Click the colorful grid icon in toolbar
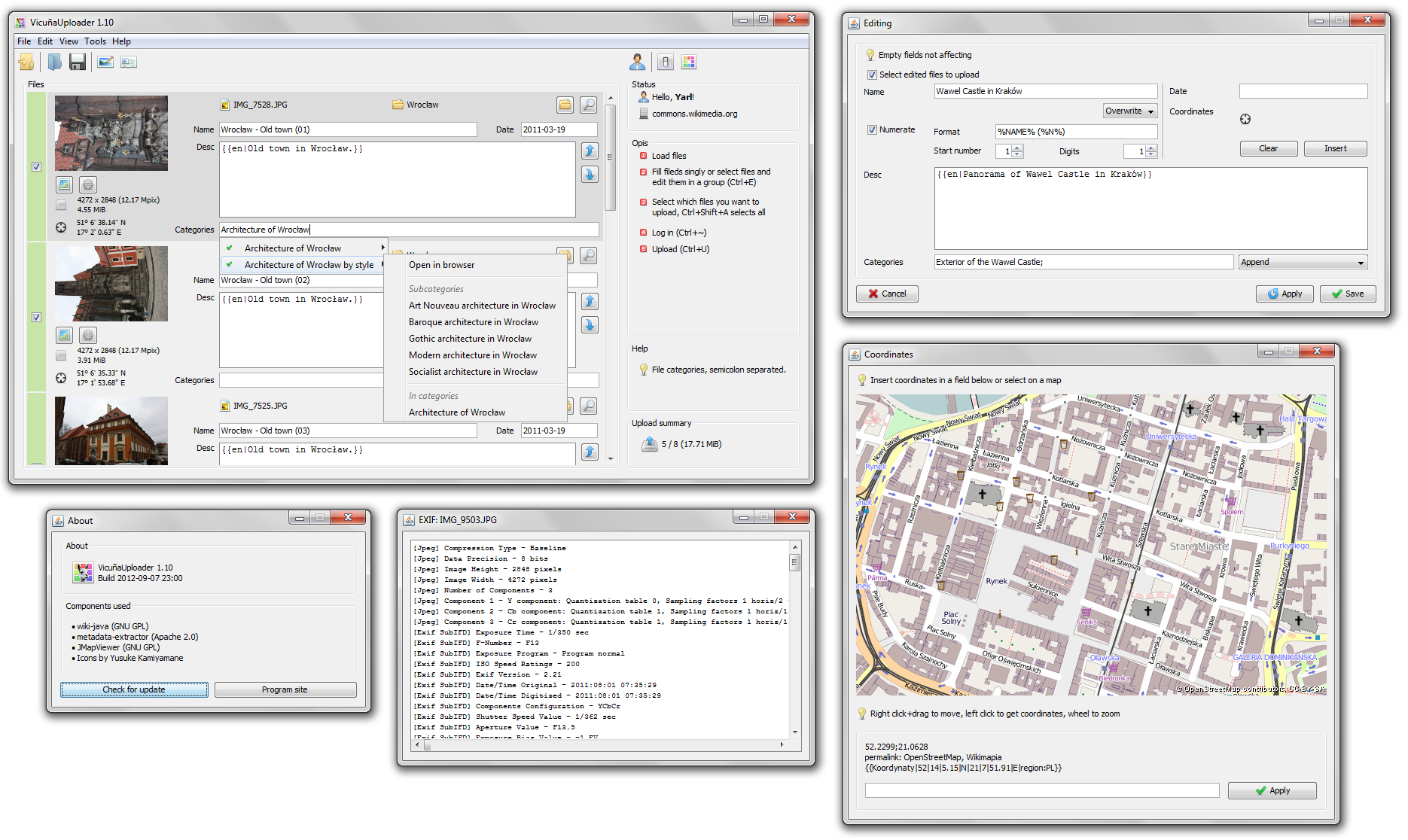 click(x=689, y=62)
